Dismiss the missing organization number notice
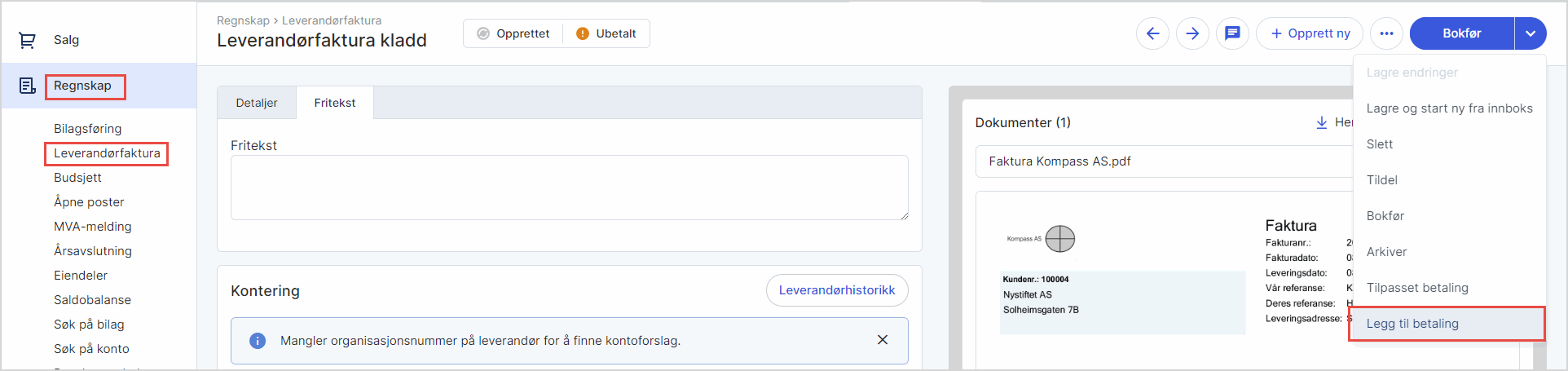This screenshot has width=1568, height=371. [x=882, y=340]
